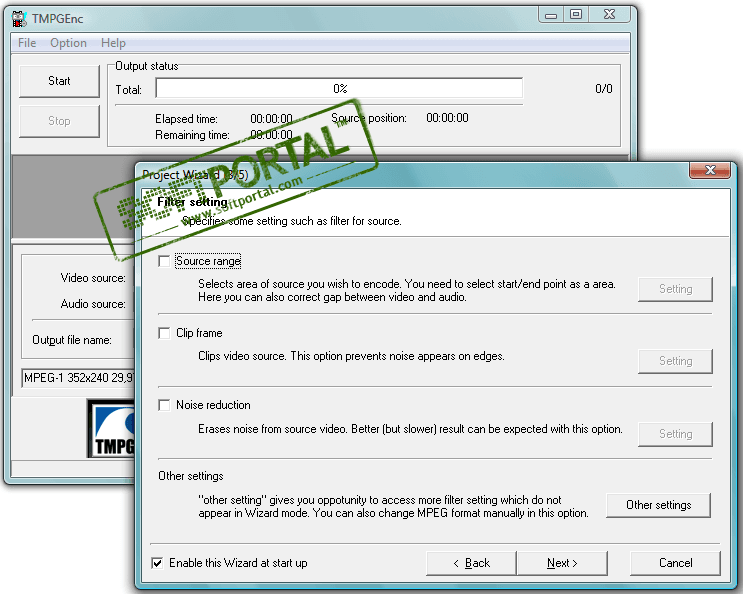Enable the Clip frame checkbox
743x594 pixels.
click(x=164, y=333)
